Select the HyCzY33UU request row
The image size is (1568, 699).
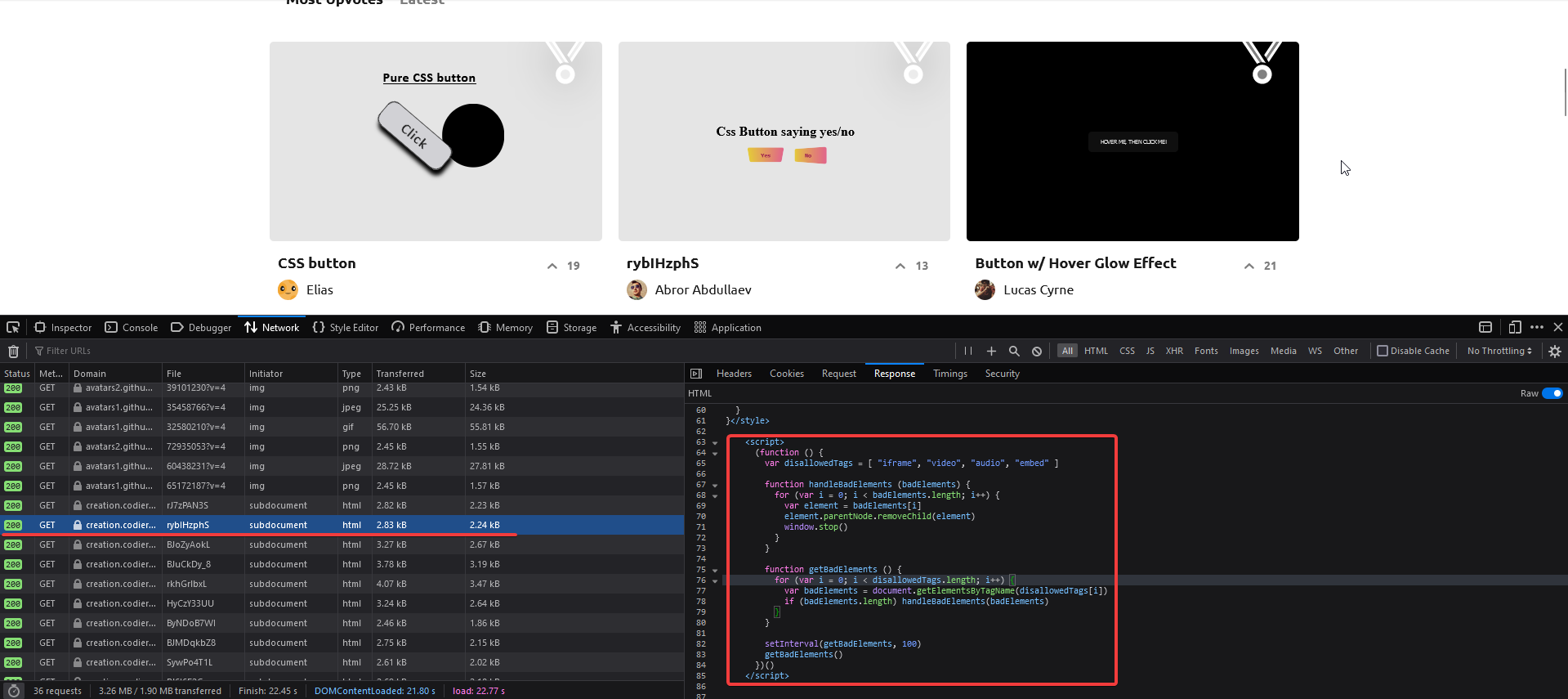tap(342, 603)
